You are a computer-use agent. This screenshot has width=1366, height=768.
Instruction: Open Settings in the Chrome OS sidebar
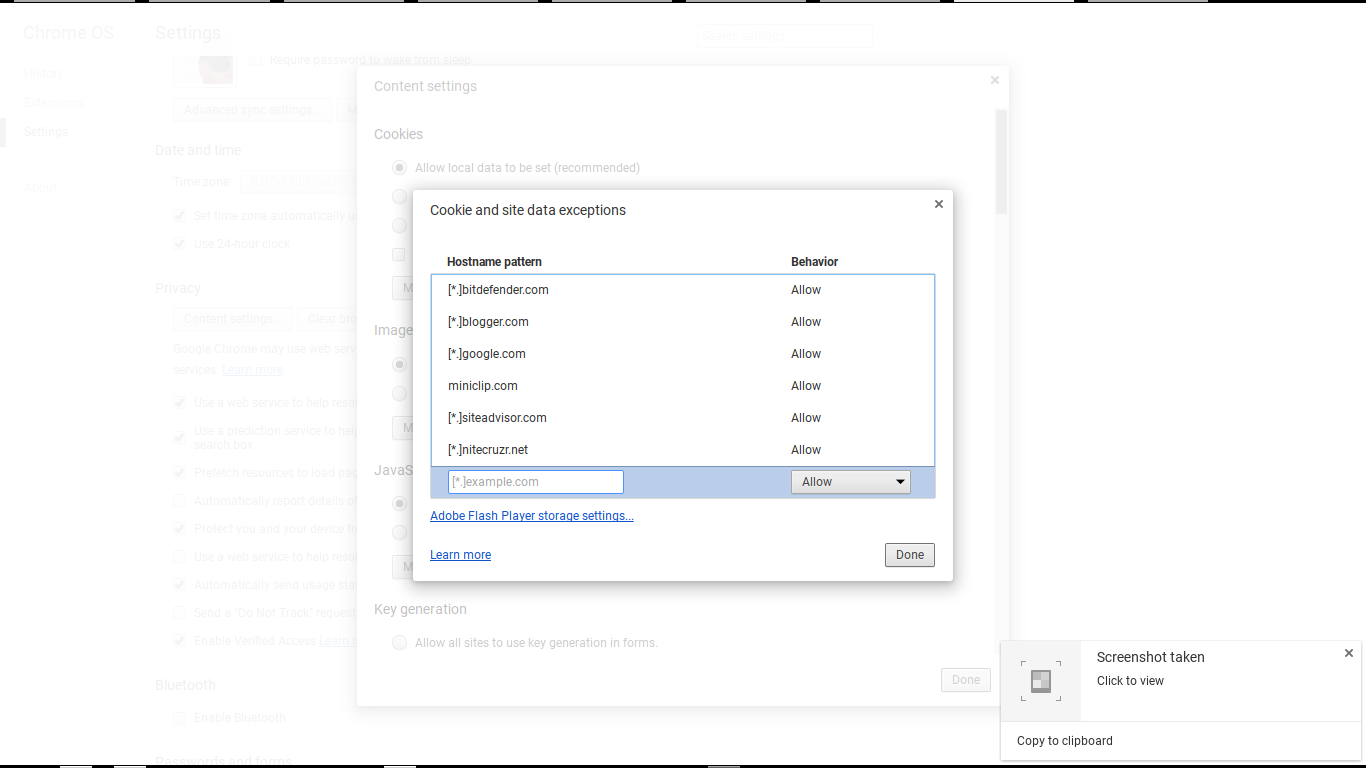pos(46,132)
